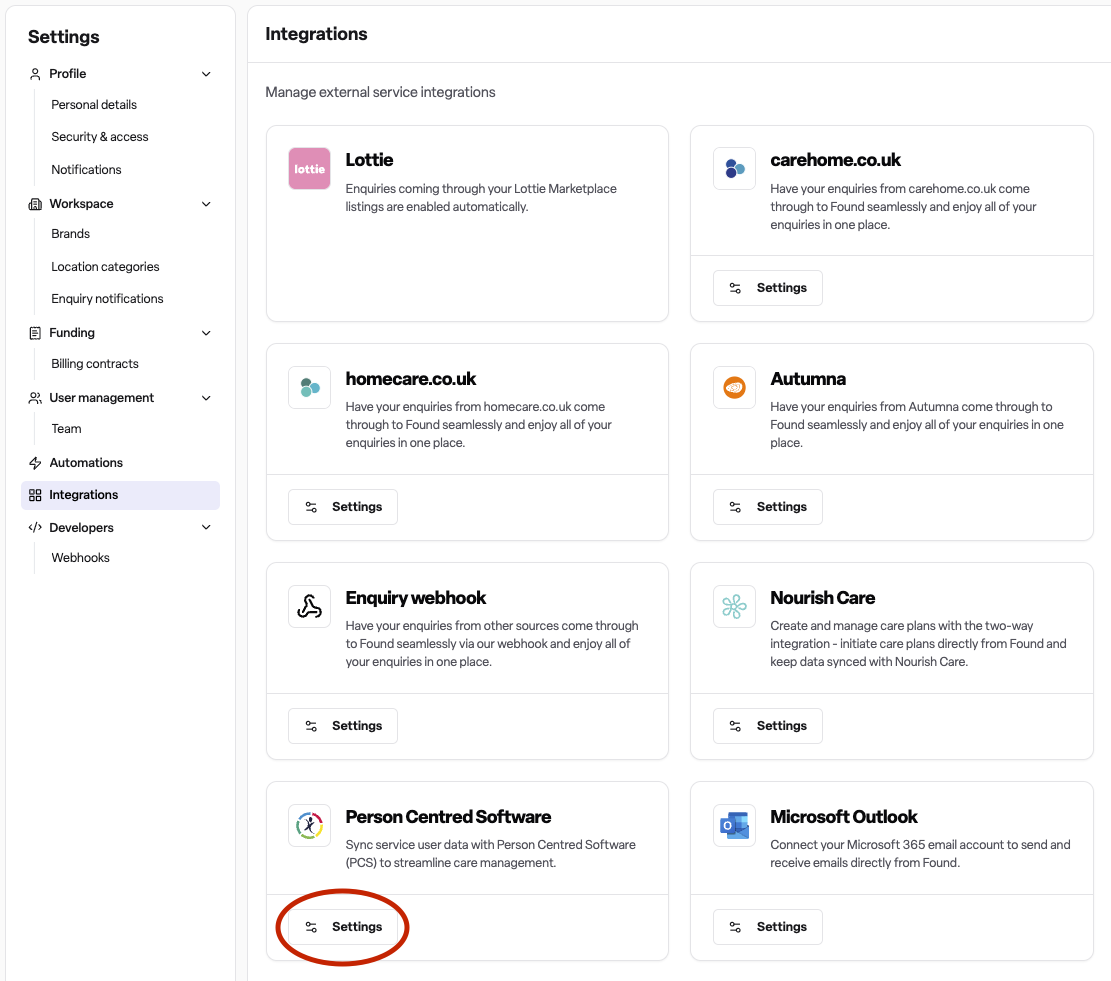
Task: Click the Person Centred Software title
Action: 449,817
